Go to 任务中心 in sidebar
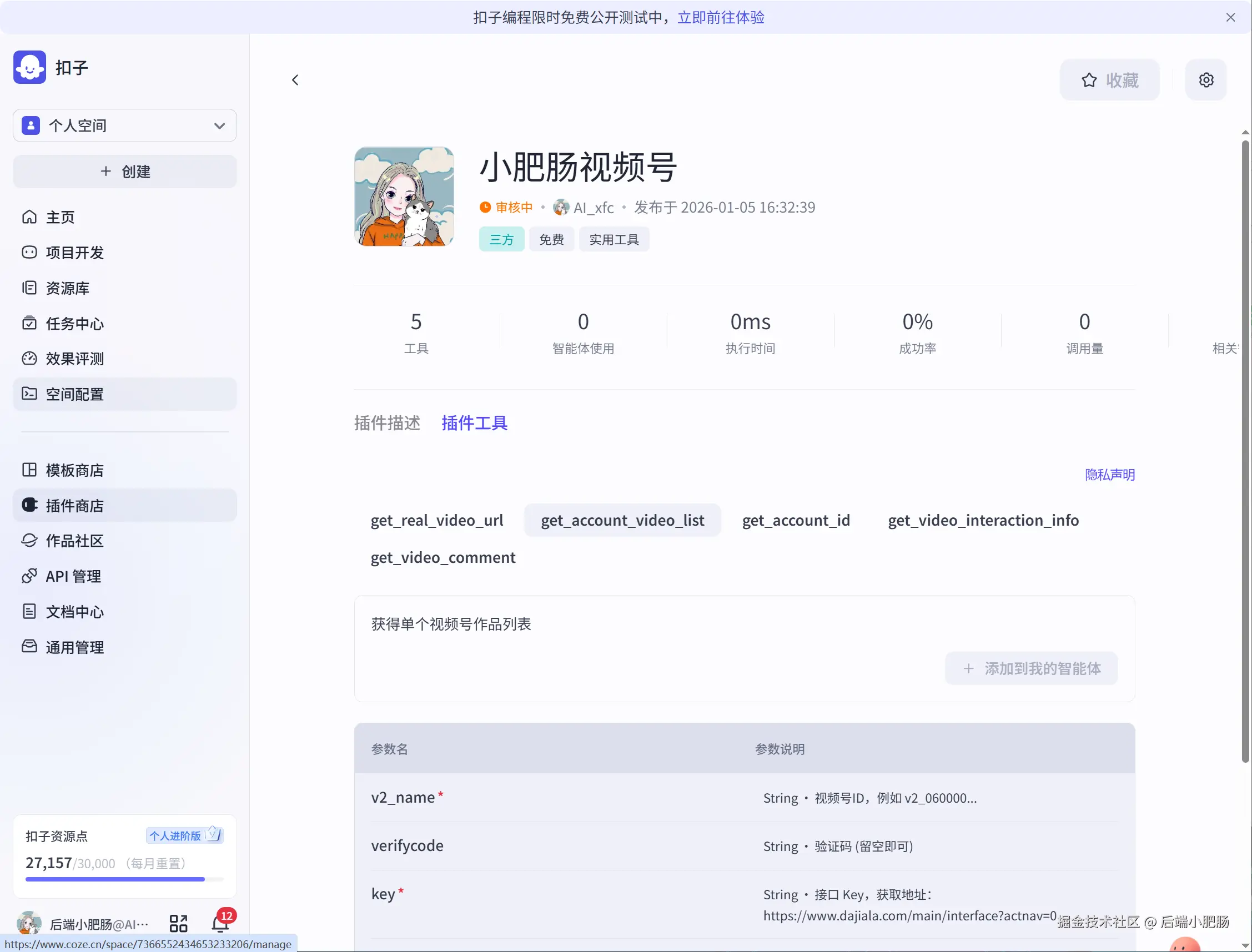This screenshot has width=1252, height=952. coord(75,324)
